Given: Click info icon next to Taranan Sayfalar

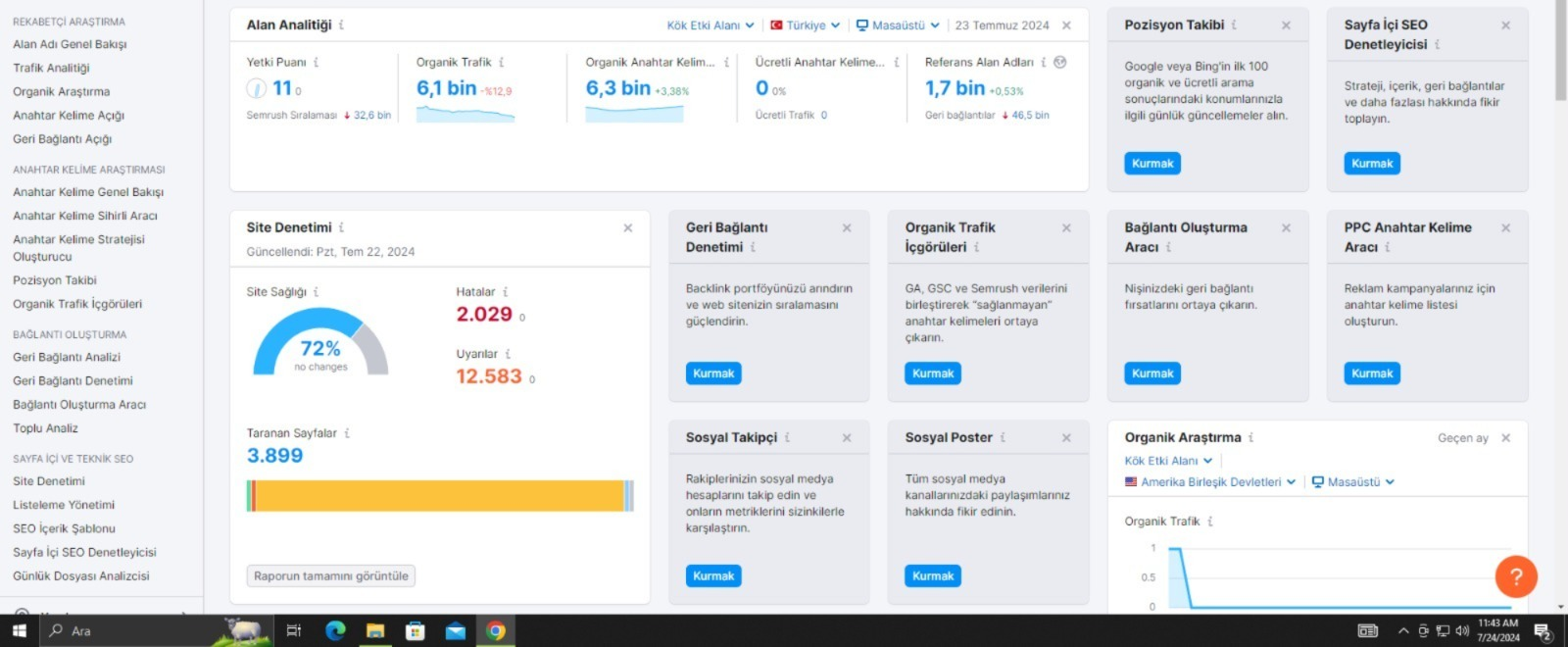Looking at the screenshot, I should (347, 433).
